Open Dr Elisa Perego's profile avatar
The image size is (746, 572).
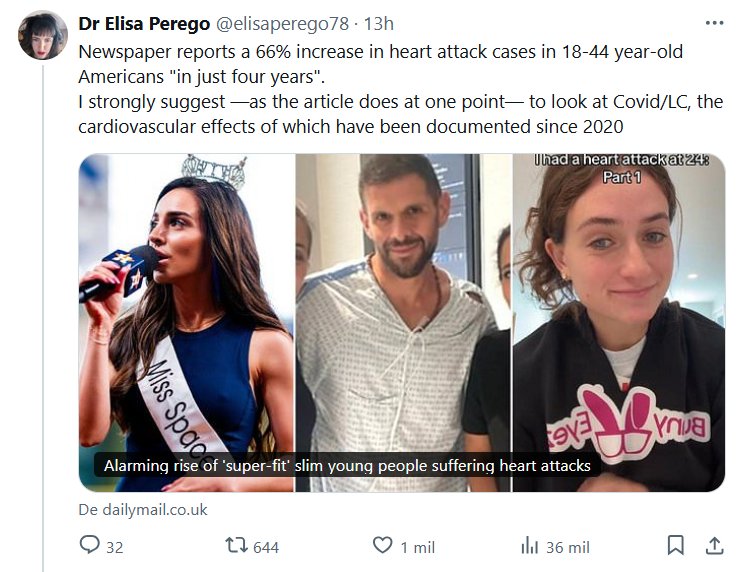click(x=43, y=35)
